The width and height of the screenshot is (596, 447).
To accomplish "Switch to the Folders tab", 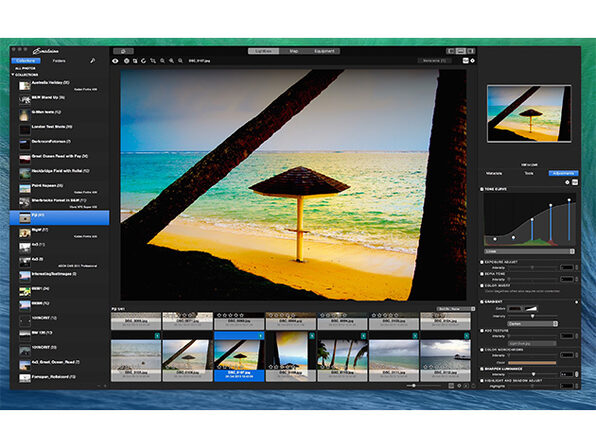I will point(59,61).
